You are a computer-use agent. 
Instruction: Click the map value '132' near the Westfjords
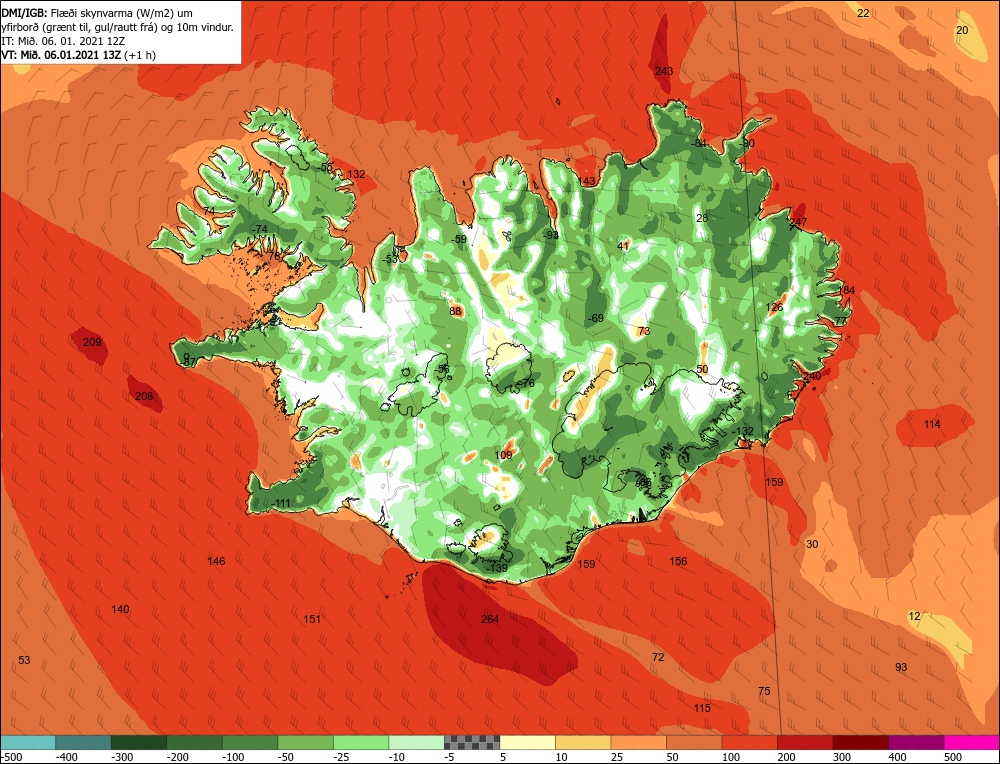point(357,174)
